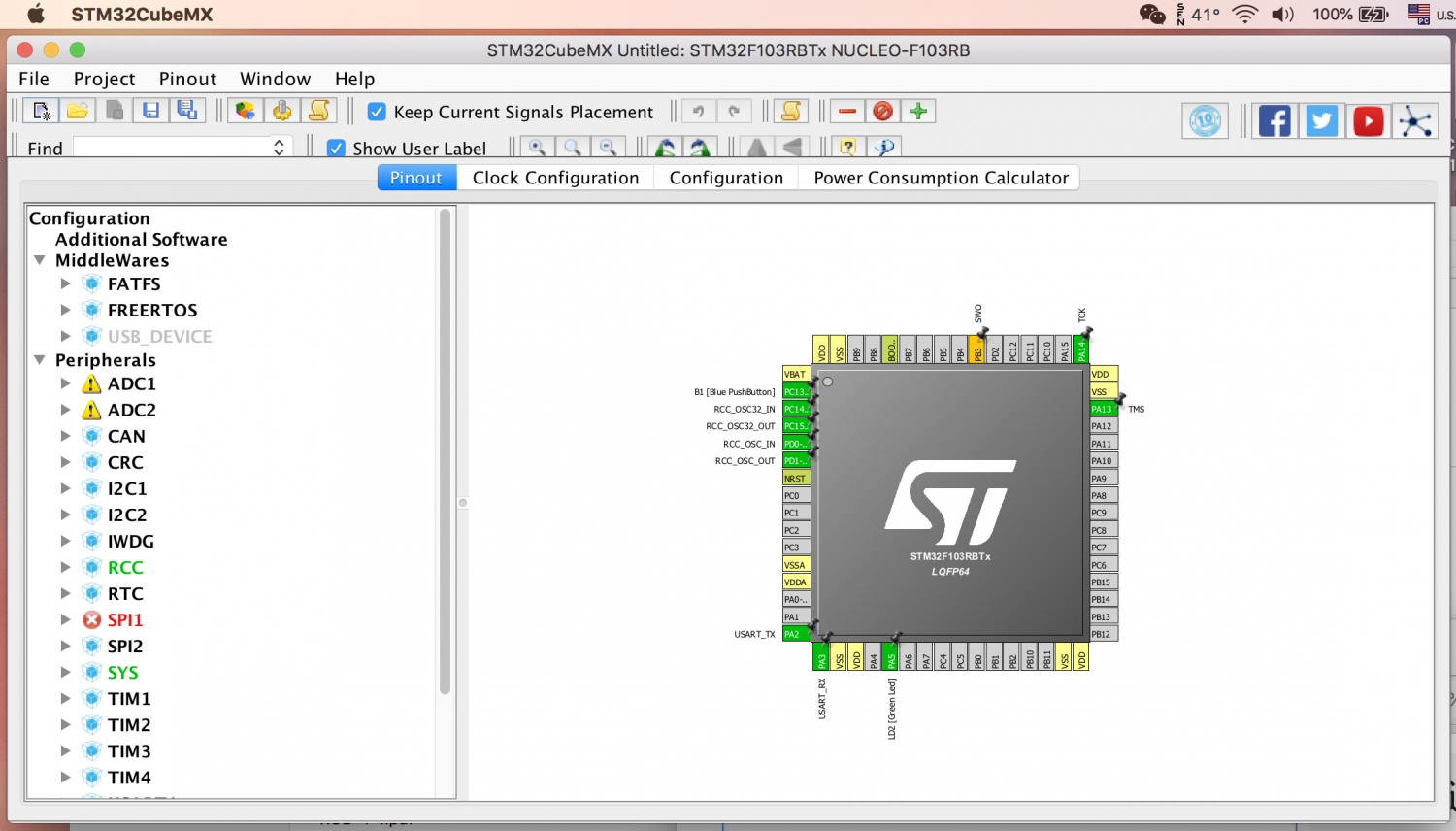Open the File menu
This screenshot has width=1456, height=831.
coord(34,79)
